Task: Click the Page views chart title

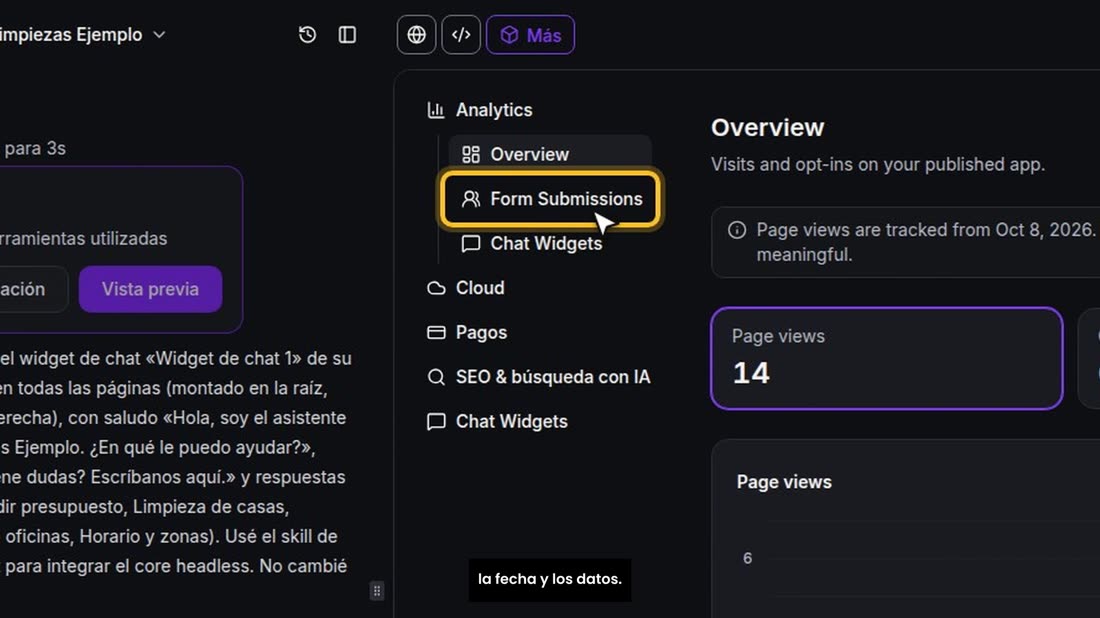Action: click(x=784, y=483)
